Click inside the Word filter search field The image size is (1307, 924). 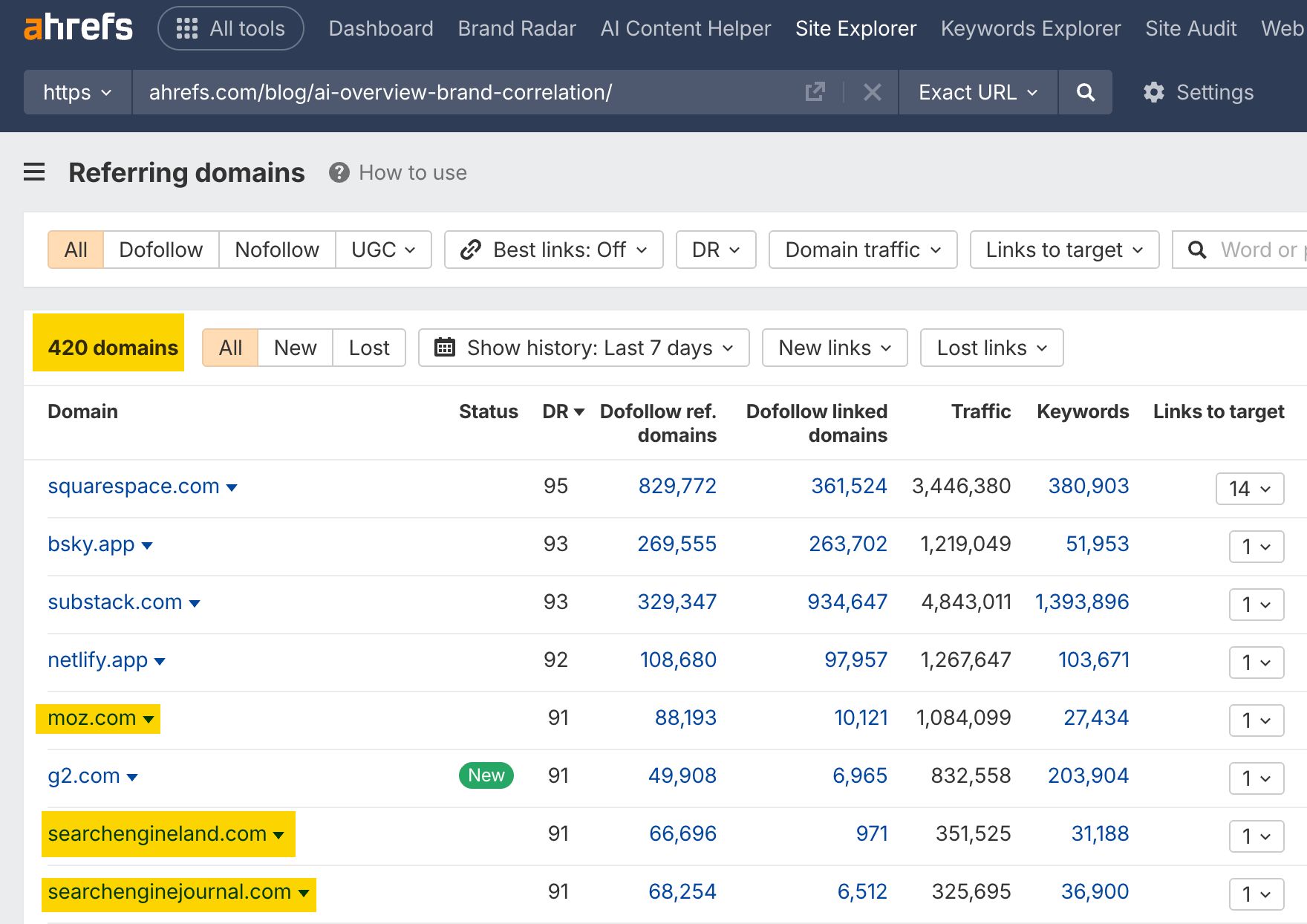coord(1255,250)
